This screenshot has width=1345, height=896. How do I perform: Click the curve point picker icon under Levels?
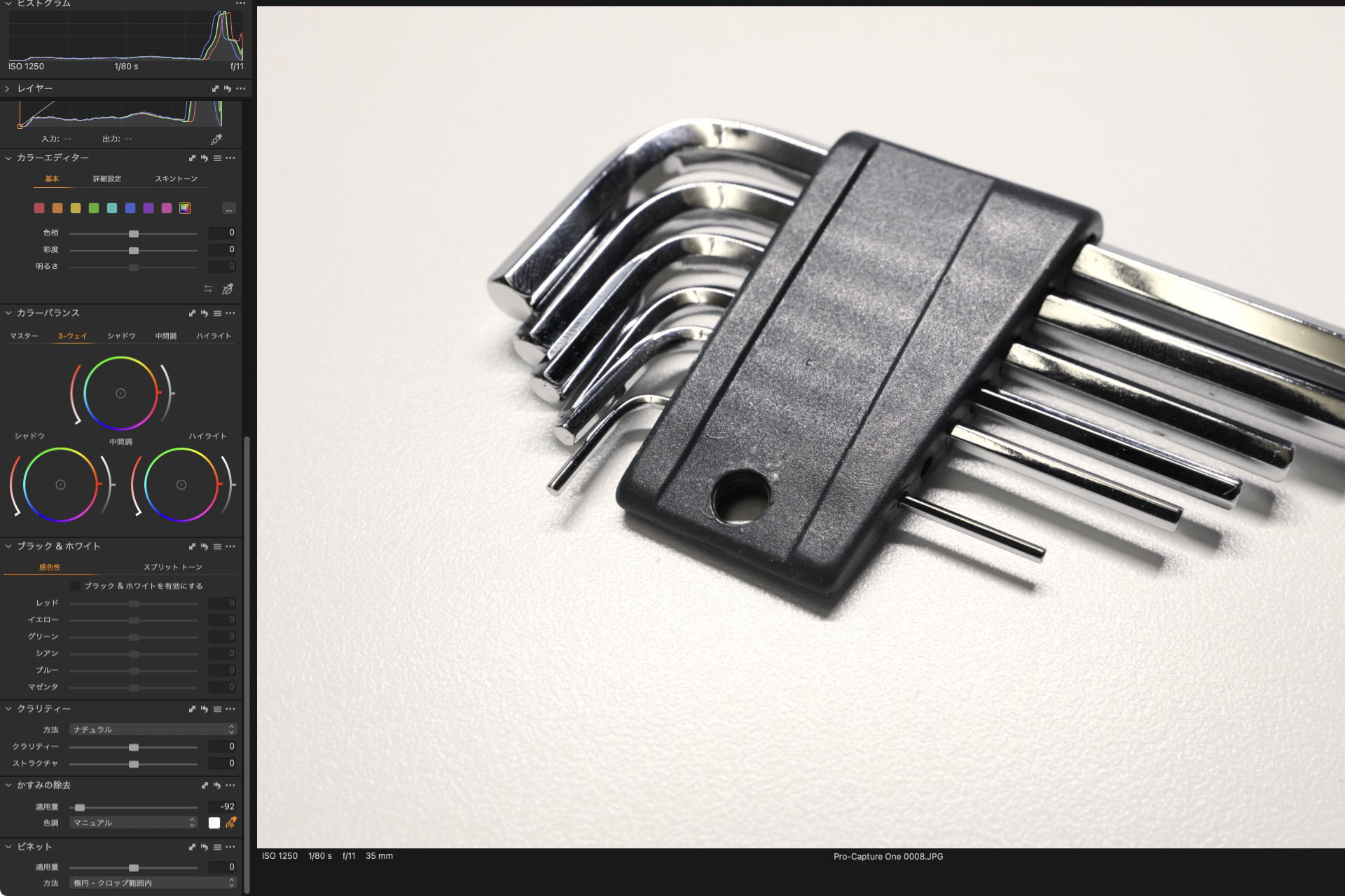point(216,139)
